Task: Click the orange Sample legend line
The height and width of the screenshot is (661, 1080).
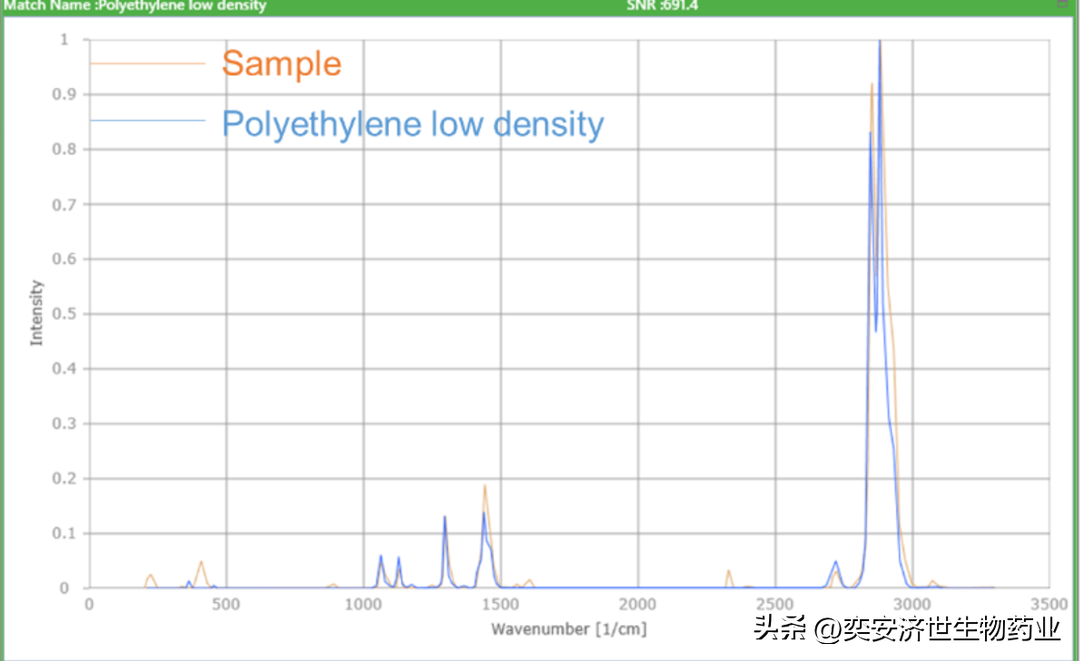Action: point(147,64)
